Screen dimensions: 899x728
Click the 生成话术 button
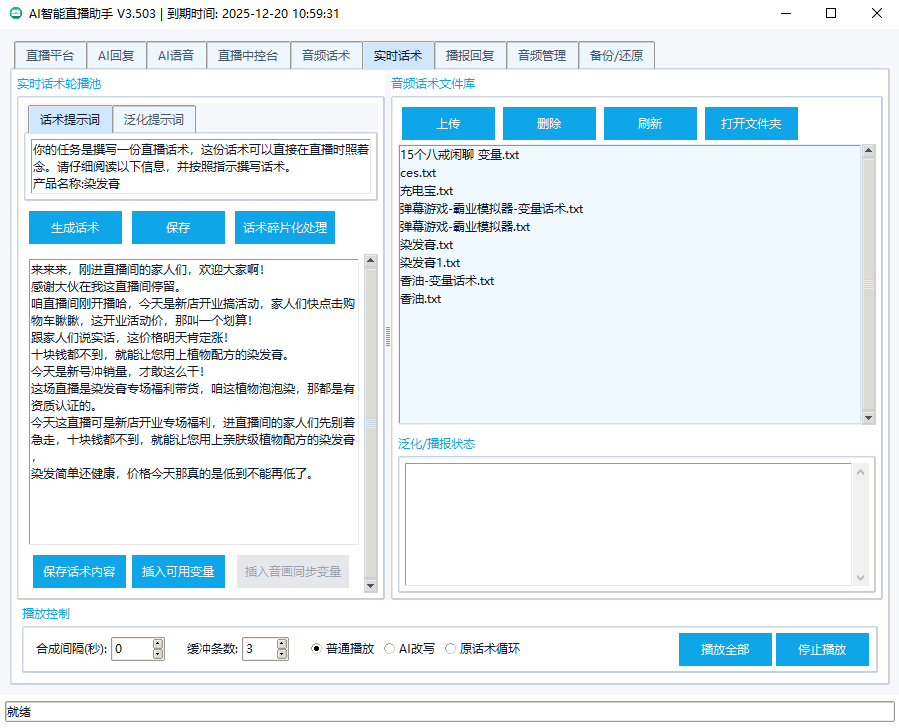click(x=74, y=227)
